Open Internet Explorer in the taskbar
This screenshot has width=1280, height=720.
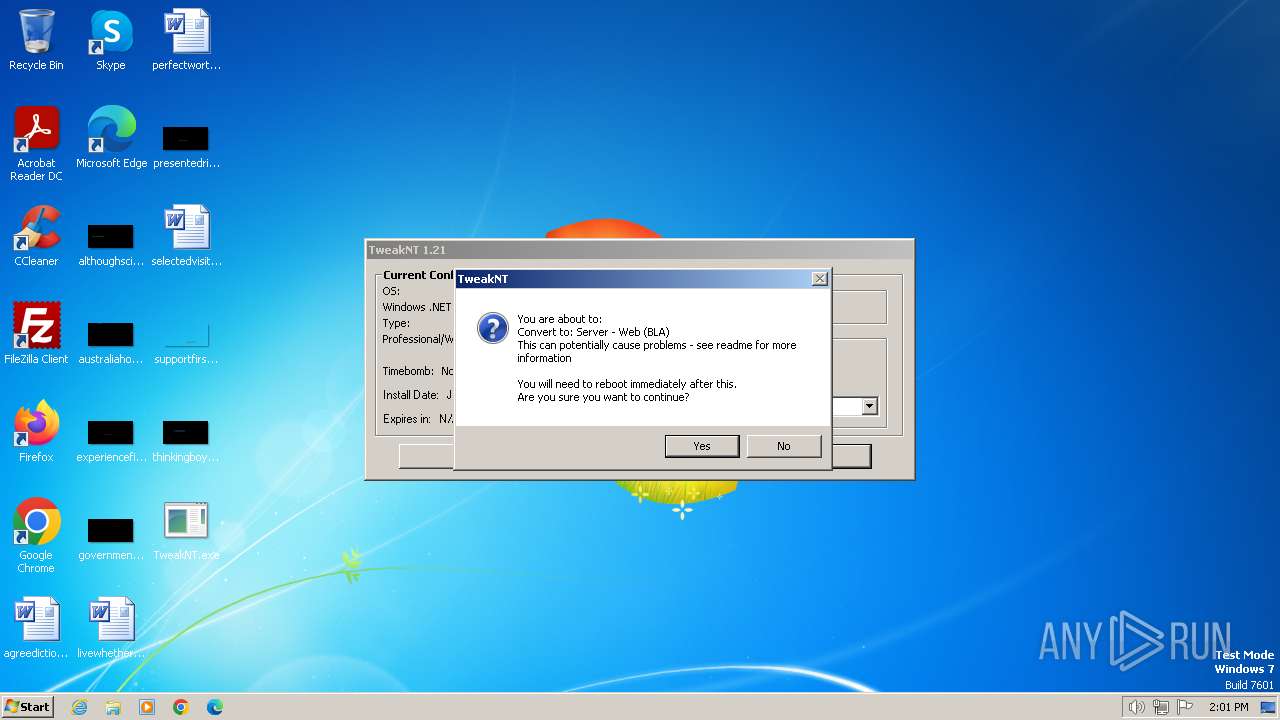click(79, 707)
